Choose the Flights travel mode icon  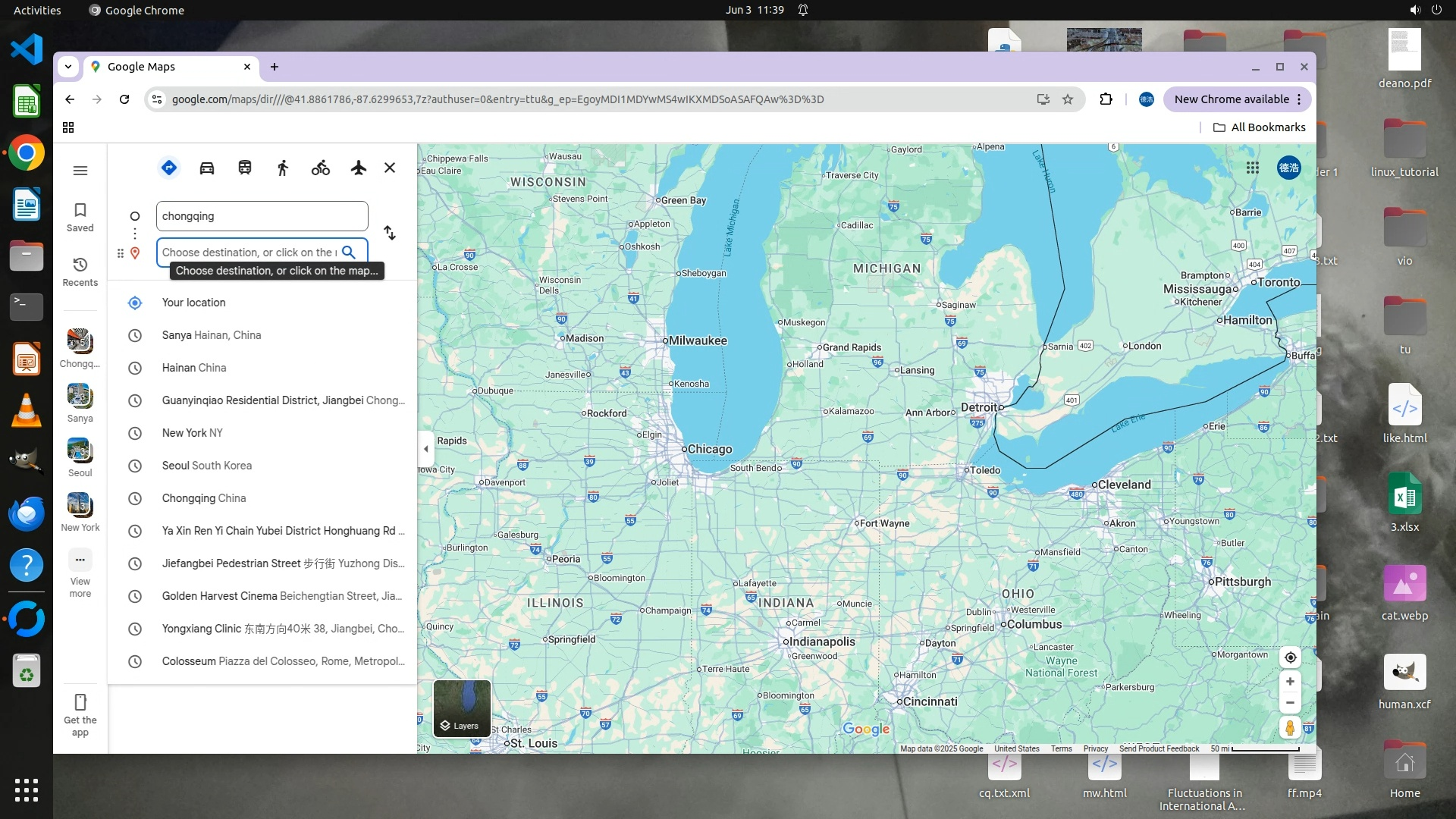coord(359,168)
